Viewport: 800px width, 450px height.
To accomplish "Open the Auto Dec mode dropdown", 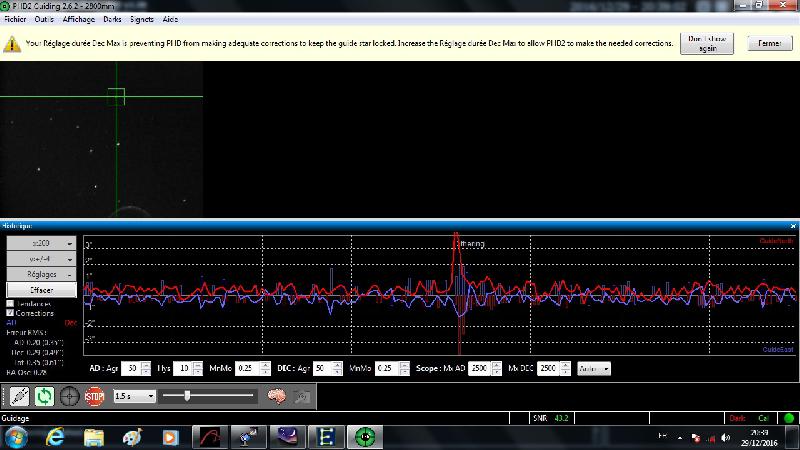I will (594, 368).
